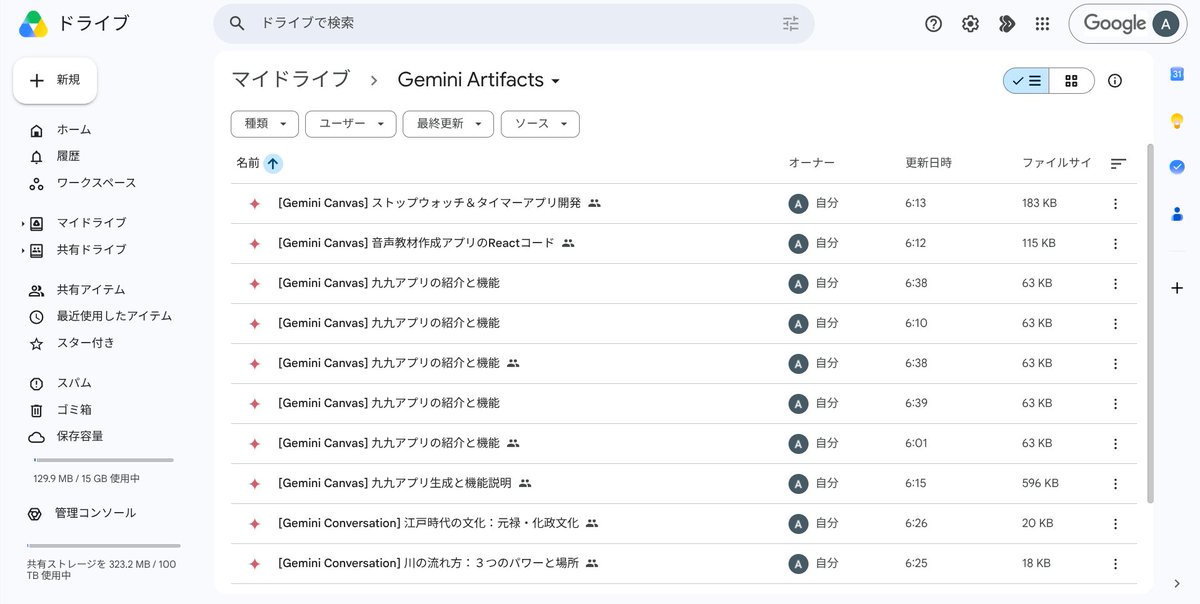This screenshot has width=1200, height=604.
Task: Click the storage usage progress bar
Action: coord(104,460)
